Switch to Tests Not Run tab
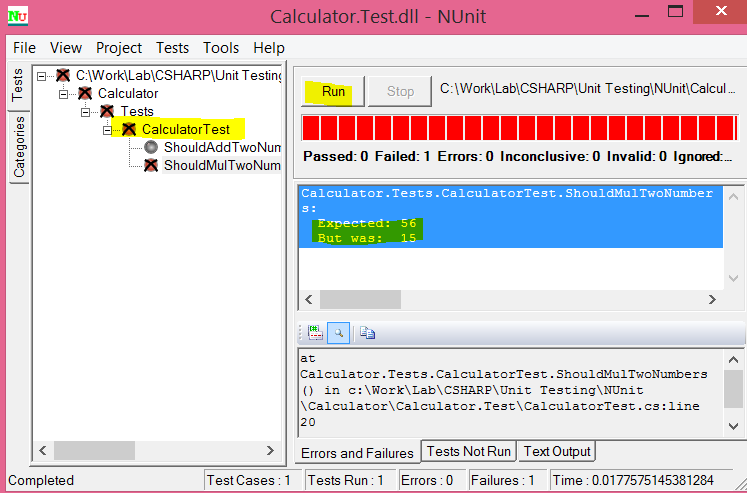Screen dimensions: 747x493 pos(468,452)
